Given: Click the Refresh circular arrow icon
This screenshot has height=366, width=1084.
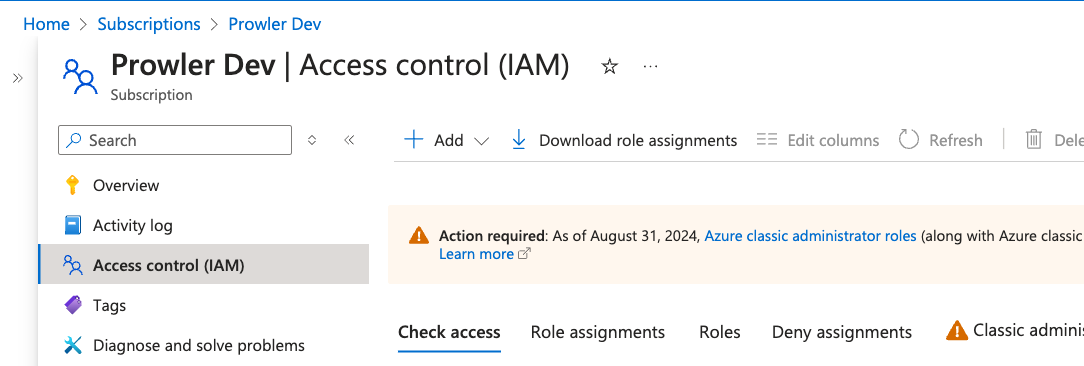Looking at the screenshot, I should click(908, 140).
